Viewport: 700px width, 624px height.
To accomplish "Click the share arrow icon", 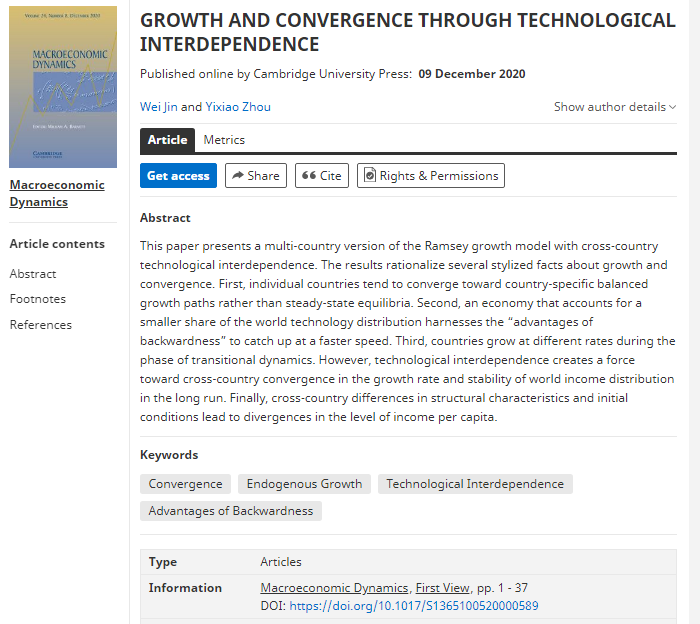I will click(x=237, y=176).
